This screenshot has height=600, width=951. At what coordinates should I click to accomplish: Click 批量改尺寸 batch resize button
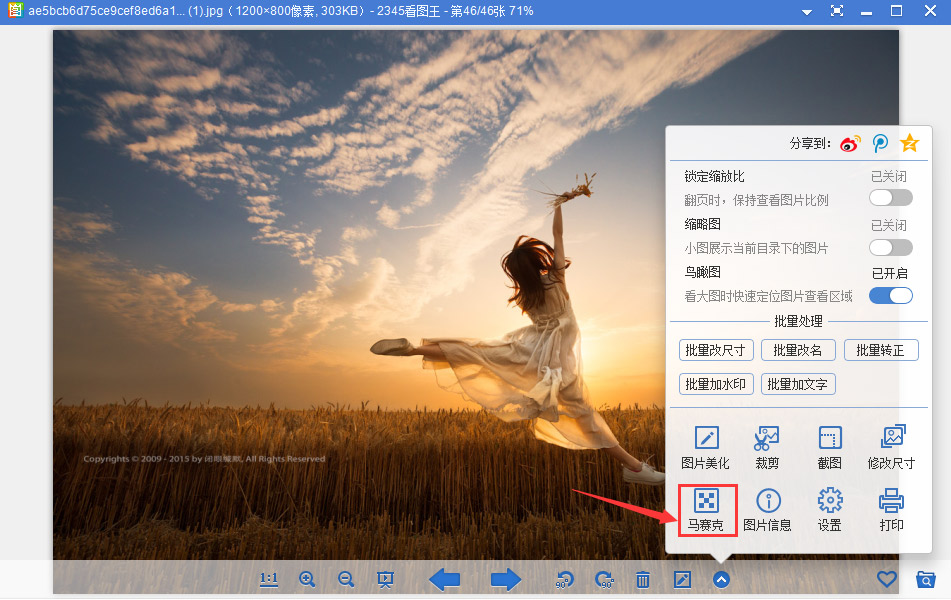[715, 350]
